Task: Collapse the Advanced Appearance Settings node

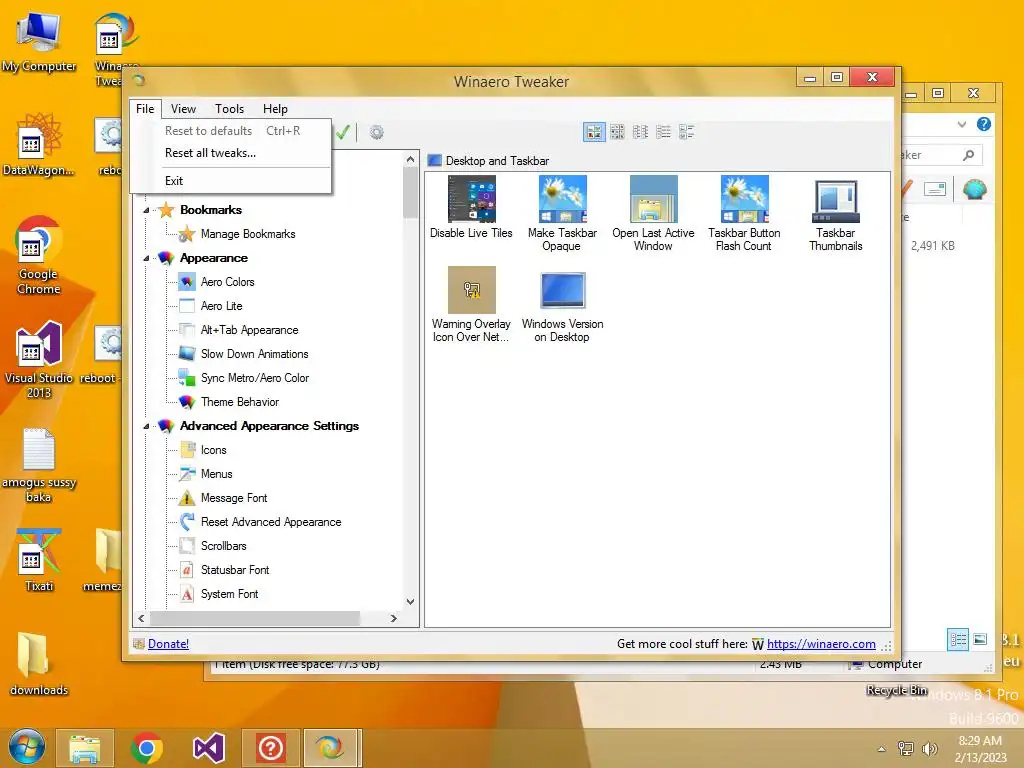Action: point(146,426)
